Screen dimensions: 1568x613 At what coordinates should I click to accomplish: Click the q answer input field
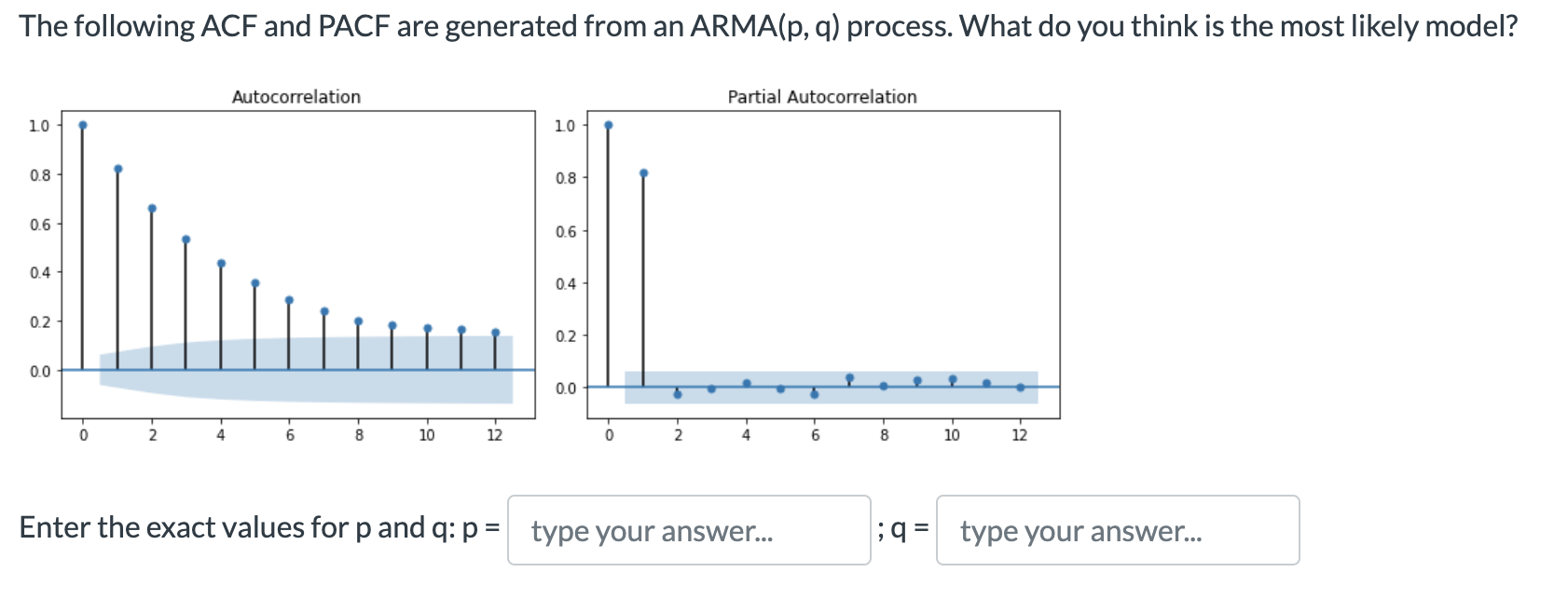(1117, 531)
